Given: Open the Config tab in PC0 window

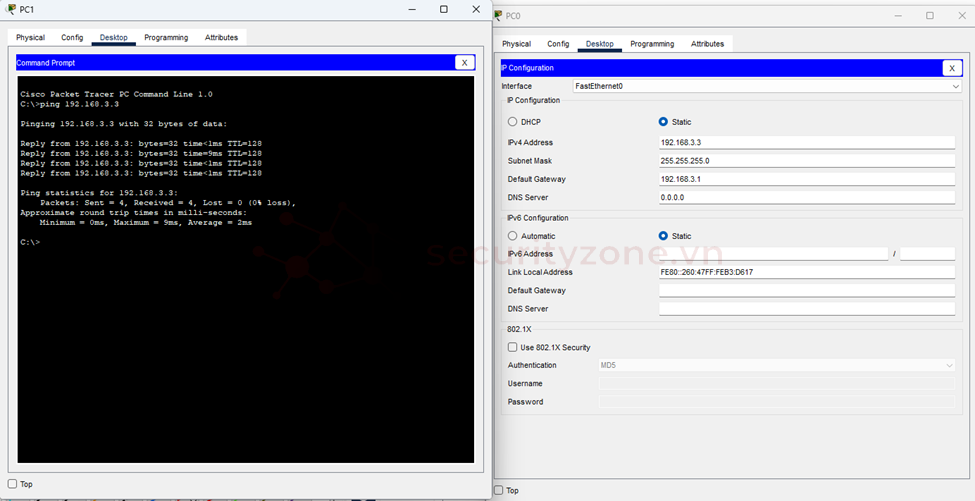Looking at the screenshot, I should tap(558, 44).
